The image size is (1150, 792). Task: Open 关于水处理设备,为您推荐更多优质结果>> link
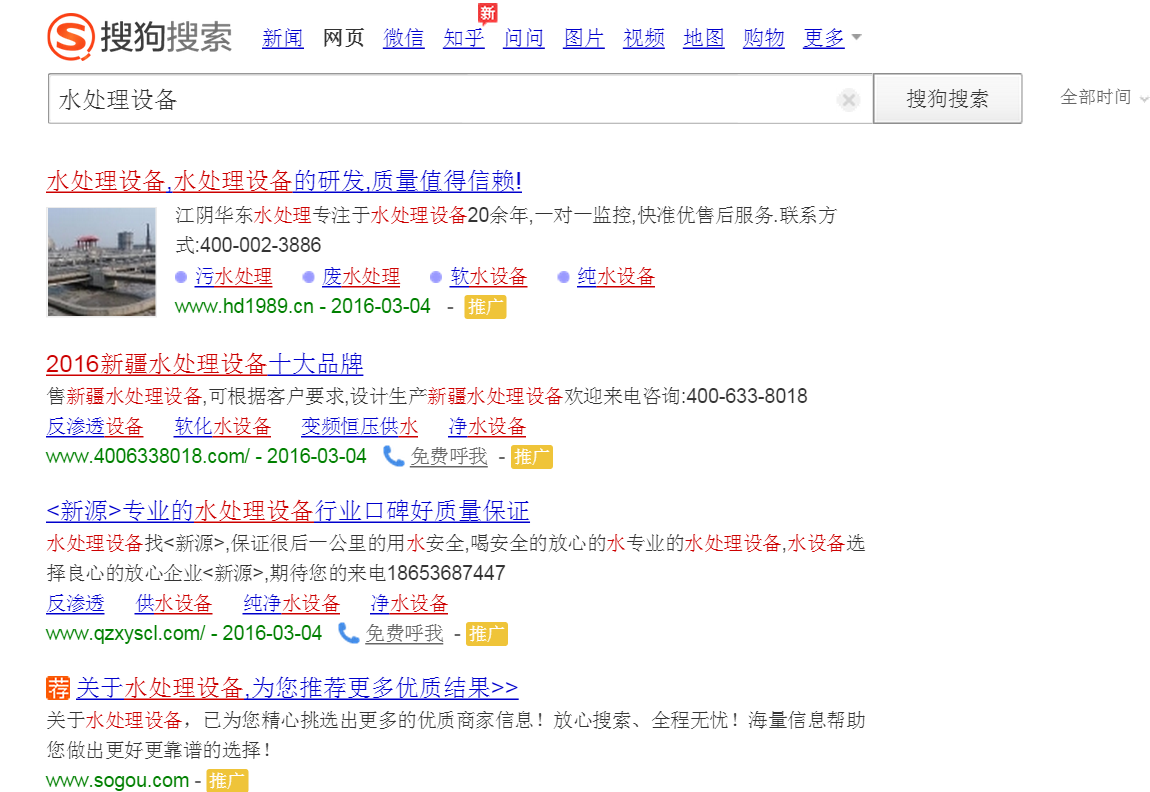pyautogui.click(x=297, y=688)
